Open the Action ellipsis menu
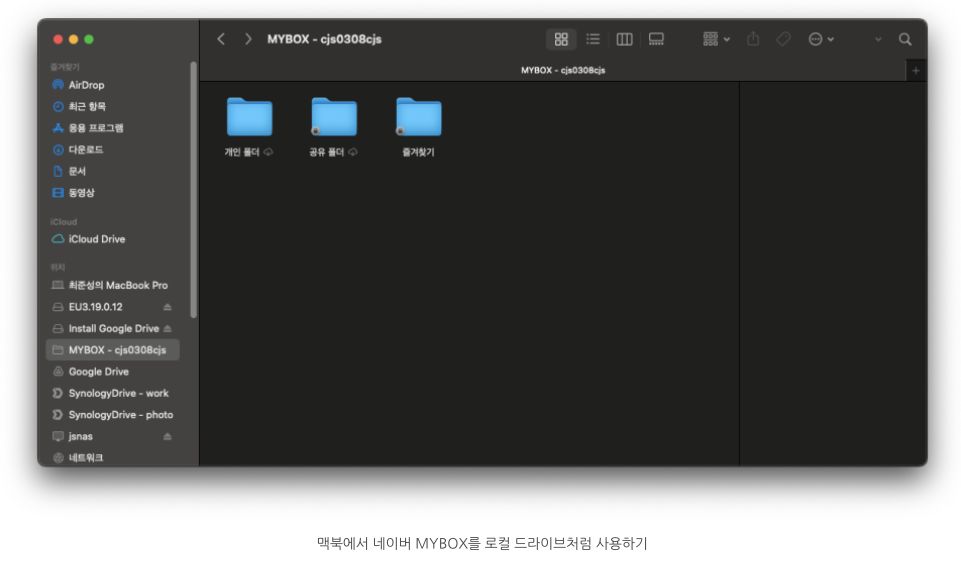 pyautogui.click(x=820, y=39)
